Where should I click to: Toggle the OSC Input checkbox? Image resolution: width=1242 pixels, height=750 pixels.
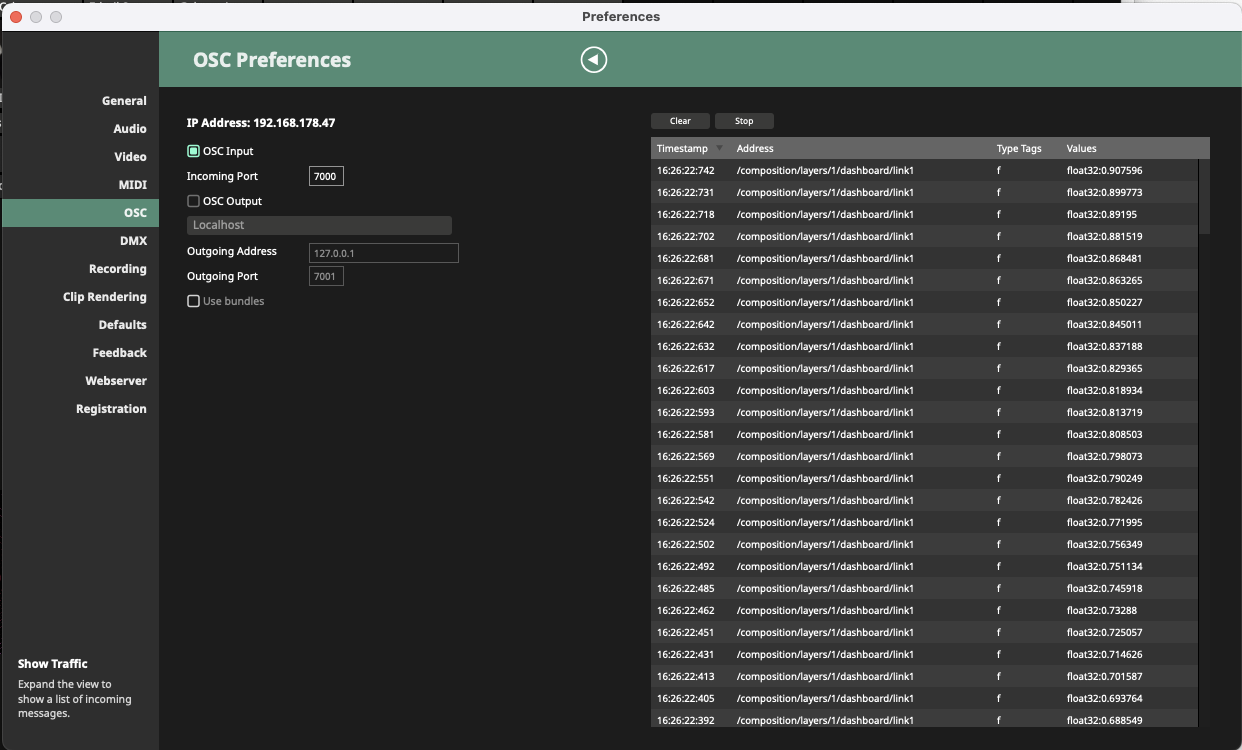tap(194, 151)
